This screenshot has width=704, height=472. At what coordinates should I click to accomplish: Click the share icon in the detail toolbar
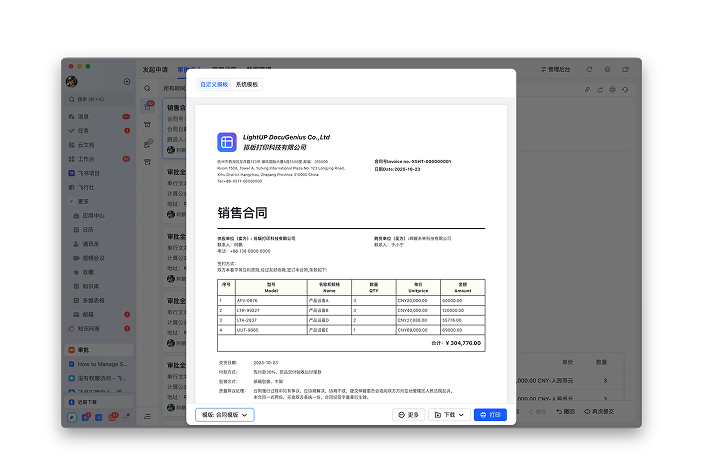[600, 90]
